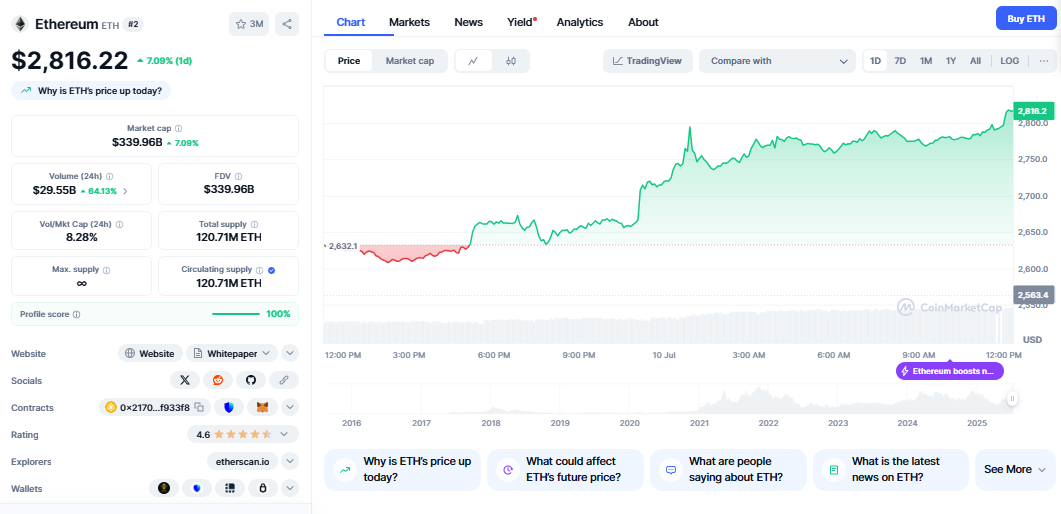The height and width of the screenshot is (514, 1061).
Task: Switch to the Analytics tab
Action: [580, 22]
